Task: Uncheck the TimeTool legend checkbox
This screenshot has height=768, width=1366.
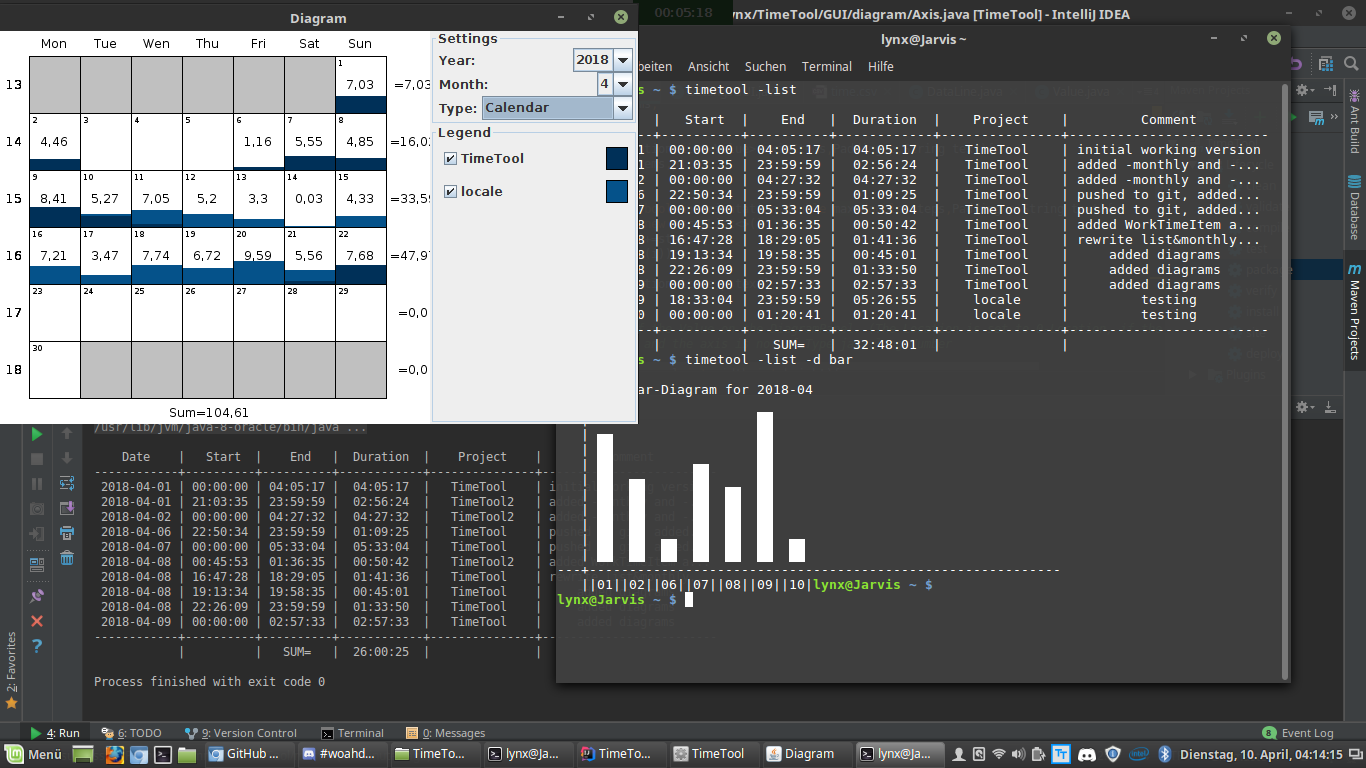Action: (451, 158)
